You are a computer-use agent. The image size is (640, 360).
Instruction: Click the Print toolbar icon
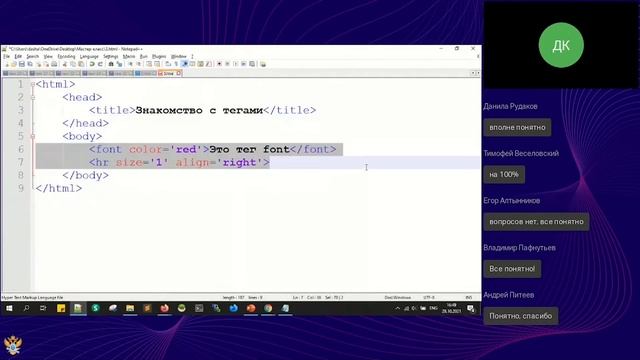[54, 64]
